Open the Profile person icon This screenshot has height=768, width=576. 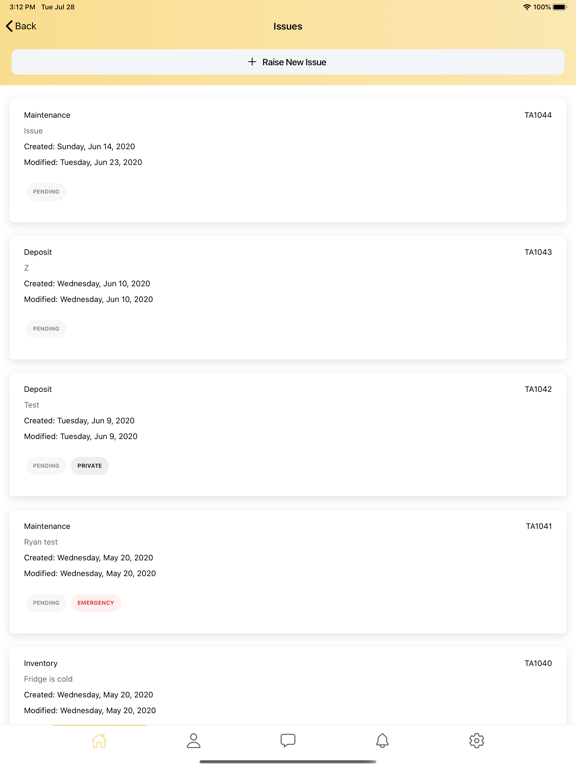pos(193,740)
